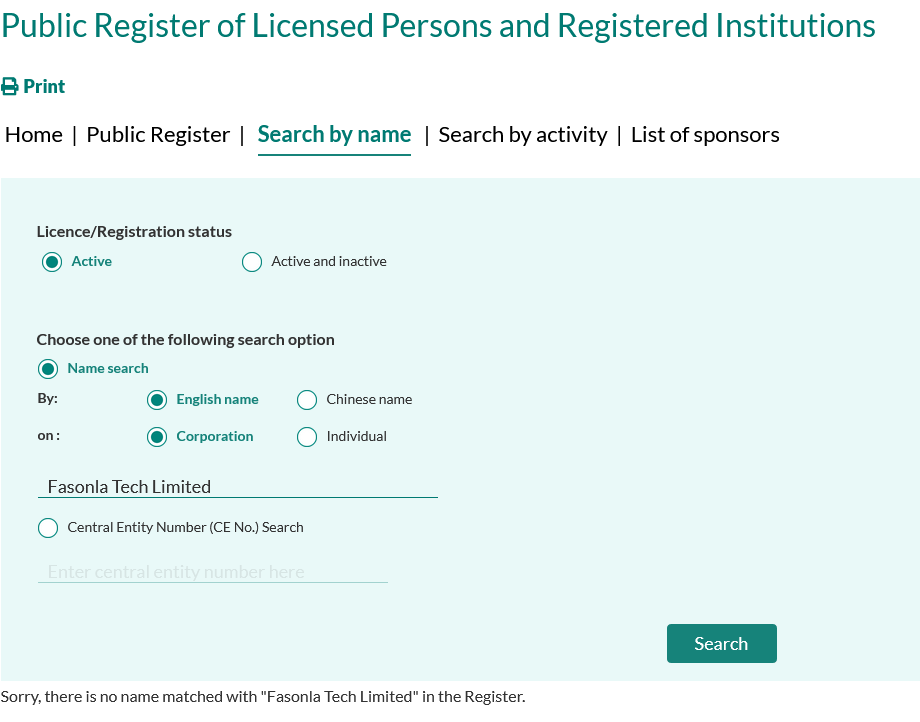
Task: Open the Public Register section
Action: tap(158, 135)
